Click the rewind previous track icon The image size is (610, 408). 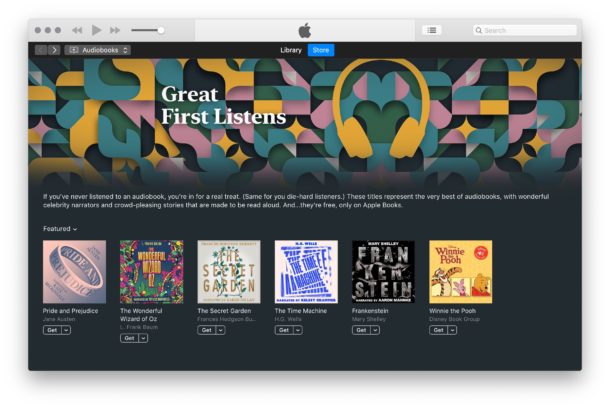[x=77, y=30]
